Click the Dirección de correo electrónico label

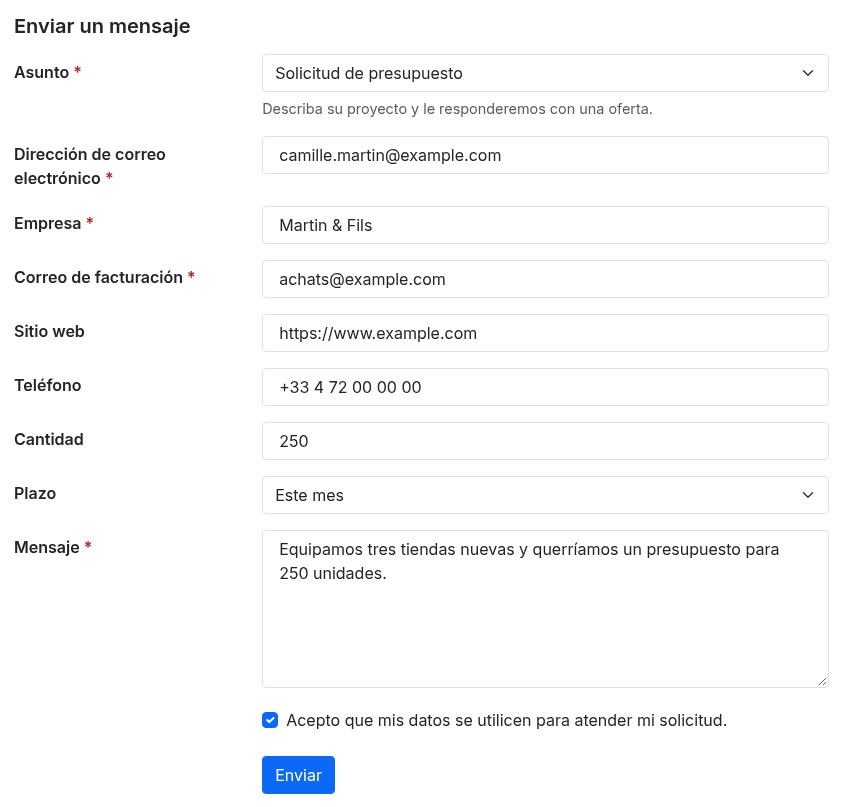(90, 166)
